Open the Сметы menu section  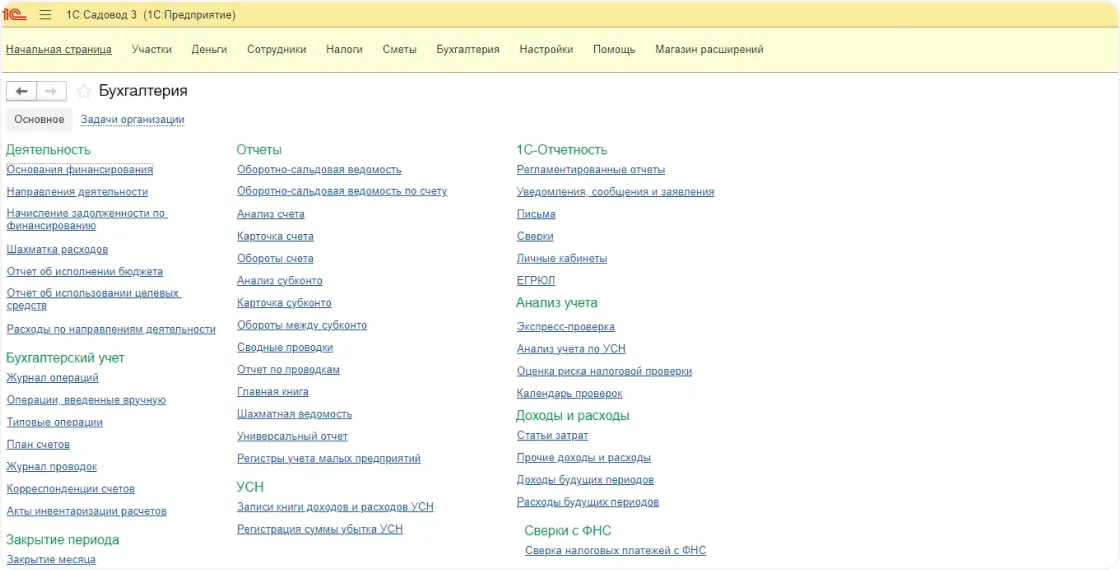pos(399,49)
